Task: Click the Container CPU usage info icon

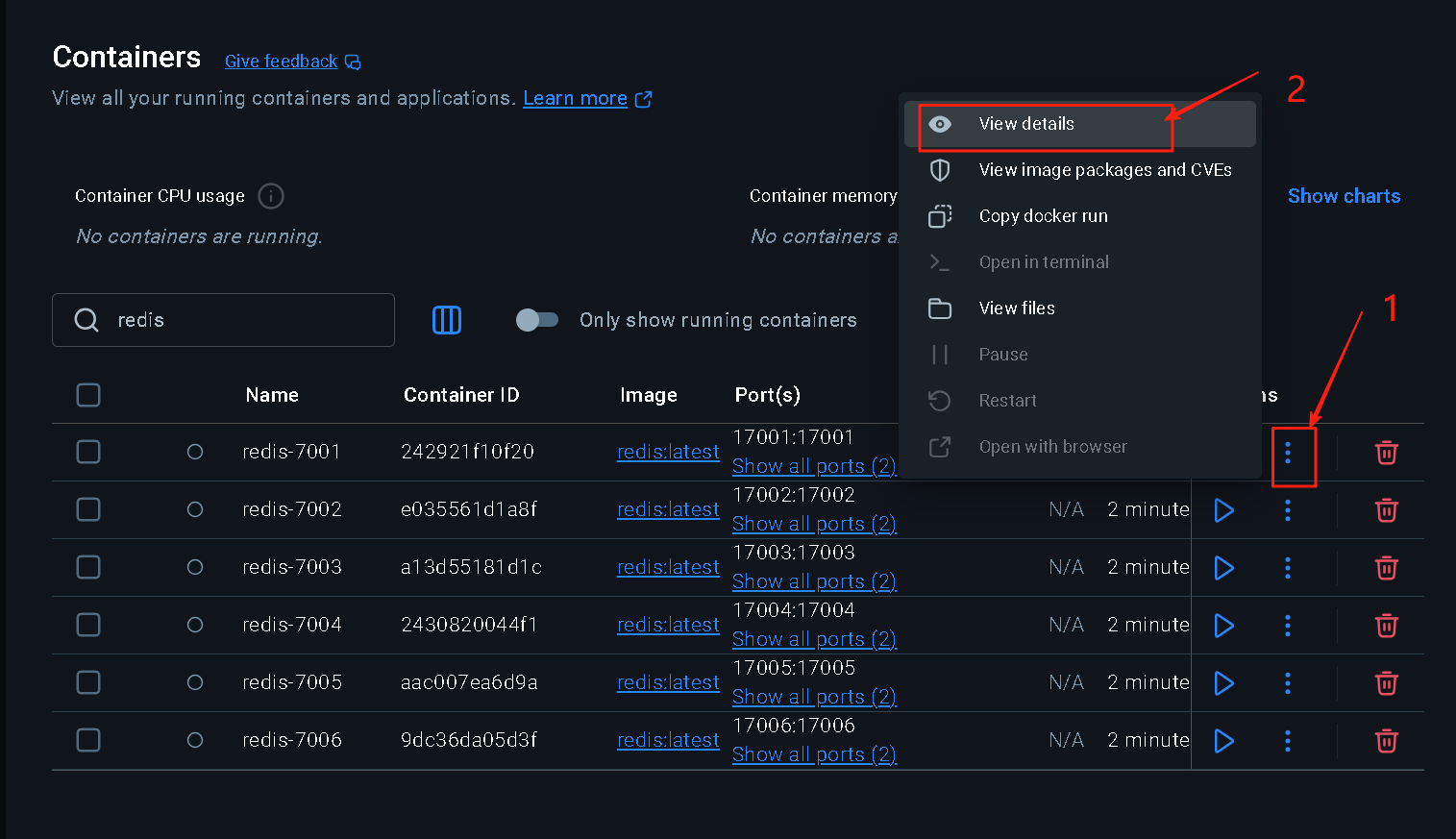Action: pyautogui.click(x=271, y=196)
